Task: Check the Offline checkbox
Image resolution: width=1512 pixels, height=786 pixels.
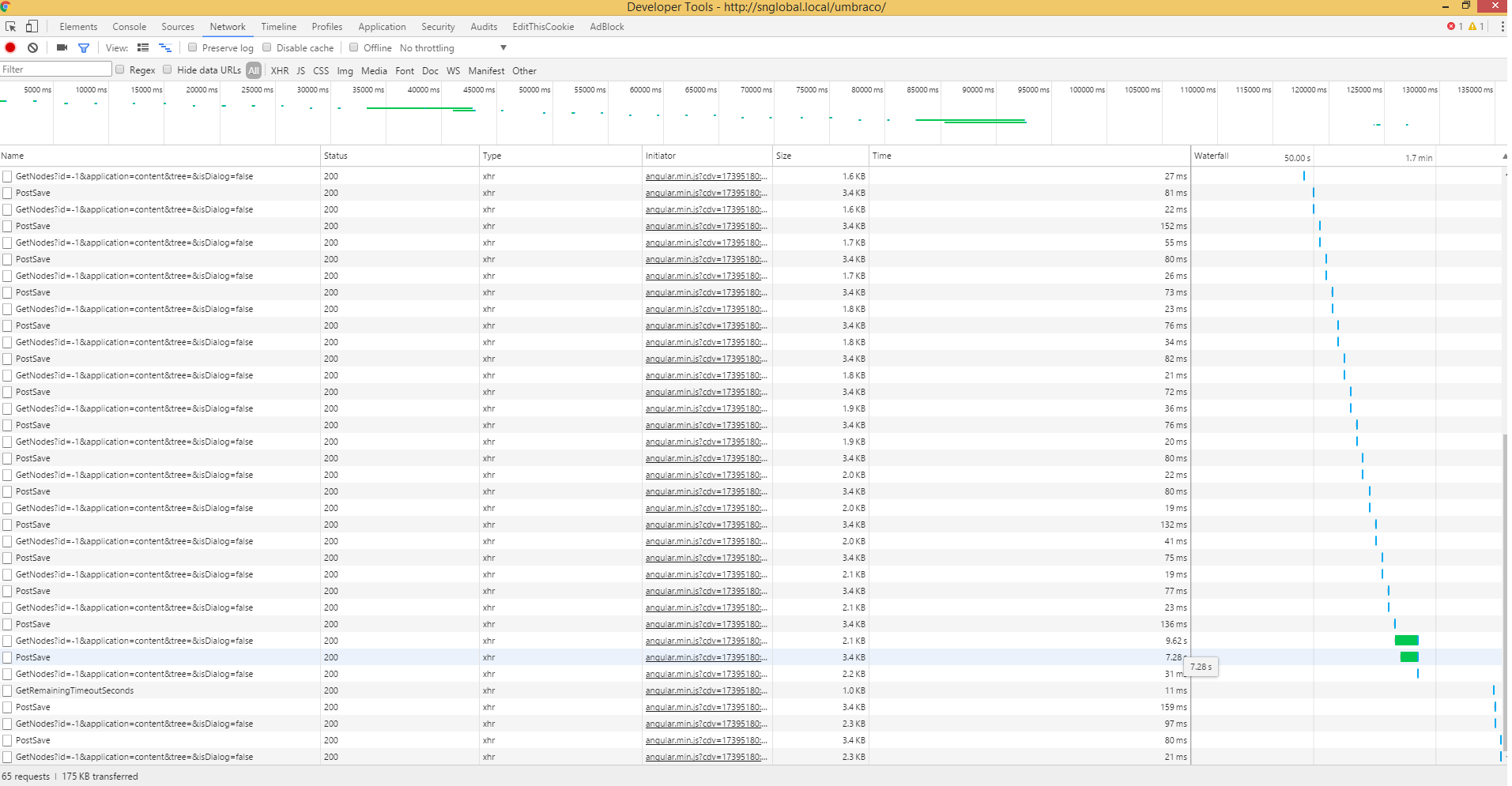Action: pyautogui.click(x=354, y=47)
